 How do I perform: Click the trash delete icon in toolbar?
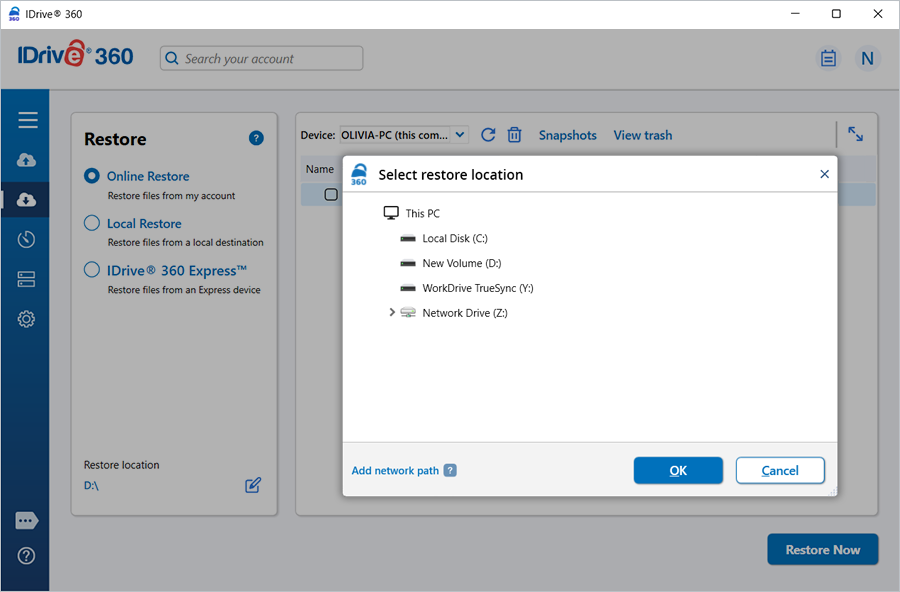pos(514,135)
